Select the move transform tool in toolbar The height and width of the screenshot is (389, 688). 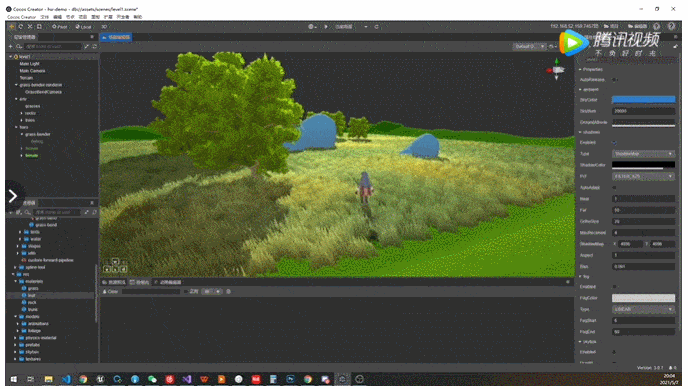(12, 27)
